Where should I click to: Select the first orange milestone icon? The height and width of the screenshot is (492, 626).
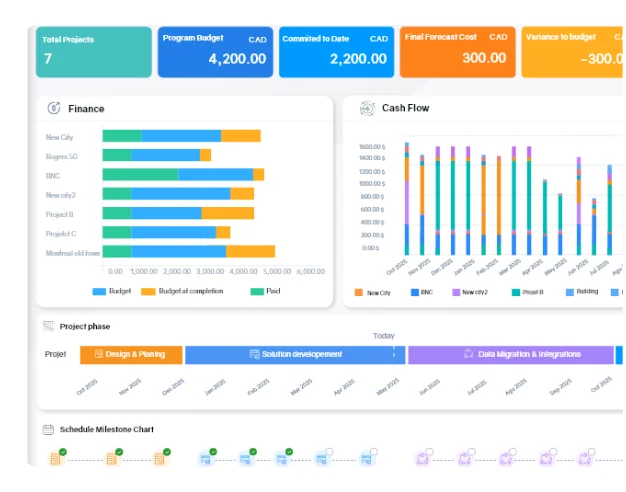click(56, 458)
